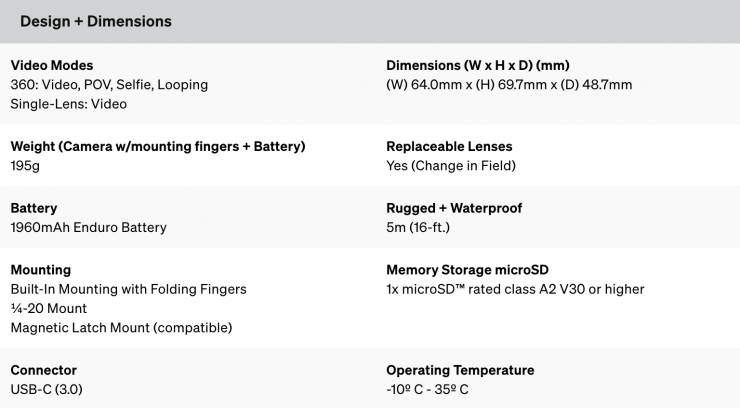Image resolution: width=740 pixels, height=408 pixels.
Task: Click the Design + Dimensions section header
Action: pyautogui.click(x=96, y=21)
